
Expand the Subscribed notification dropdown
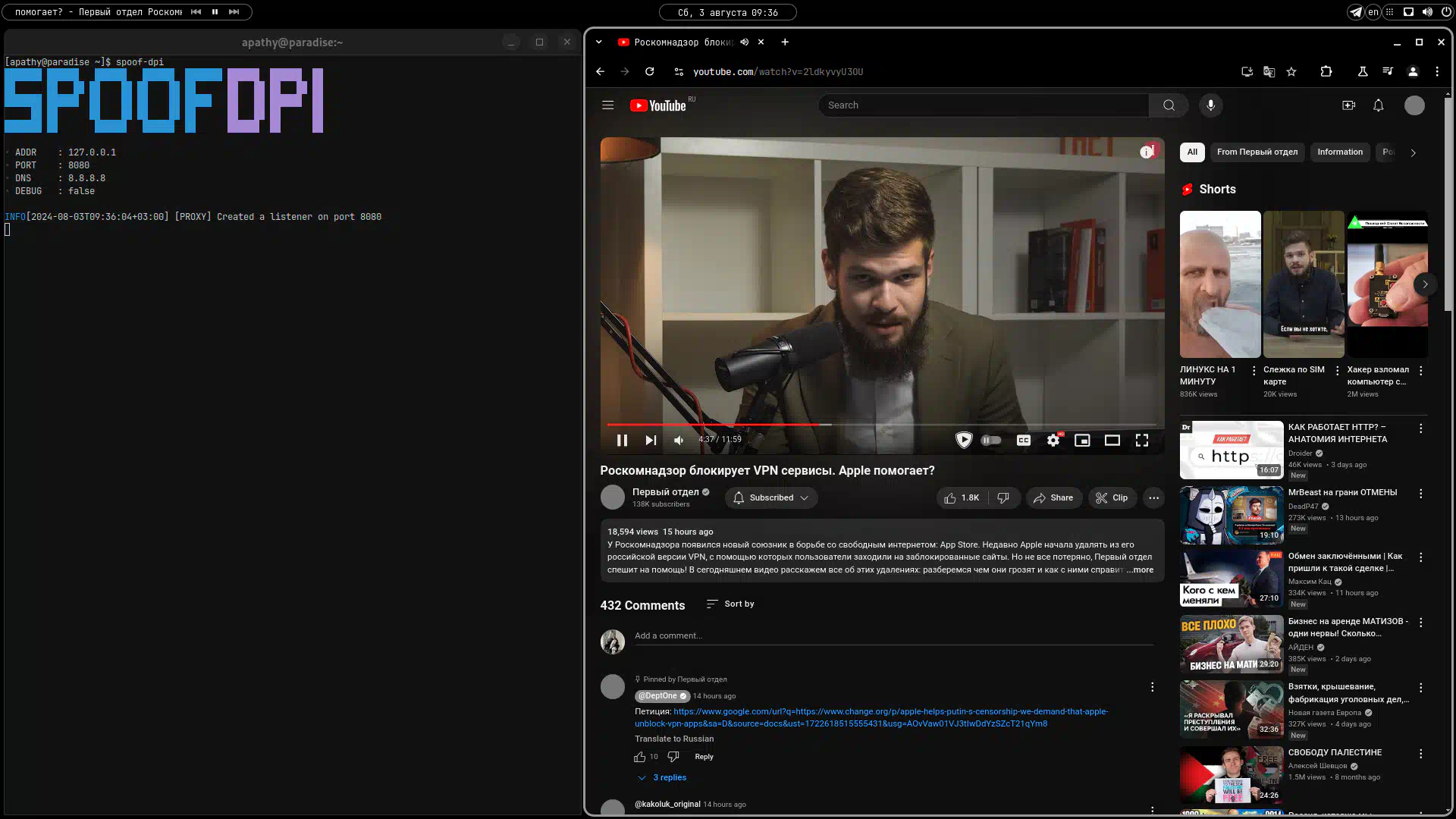[x=771, y=498]
